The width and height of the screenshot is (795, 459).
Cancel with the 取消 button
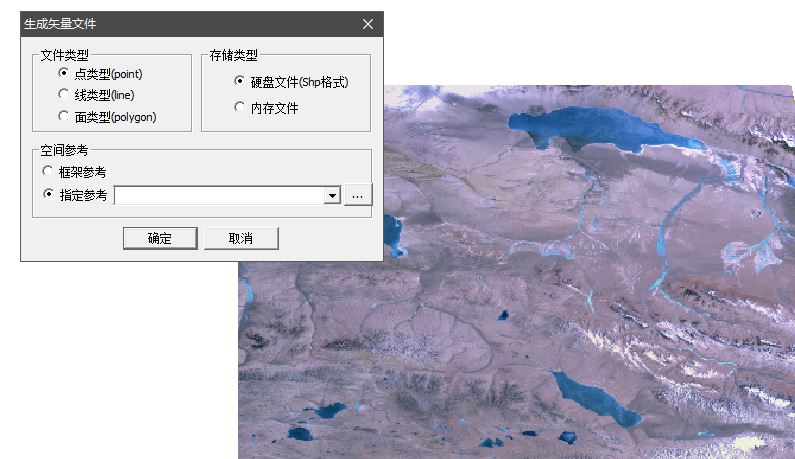241,238
